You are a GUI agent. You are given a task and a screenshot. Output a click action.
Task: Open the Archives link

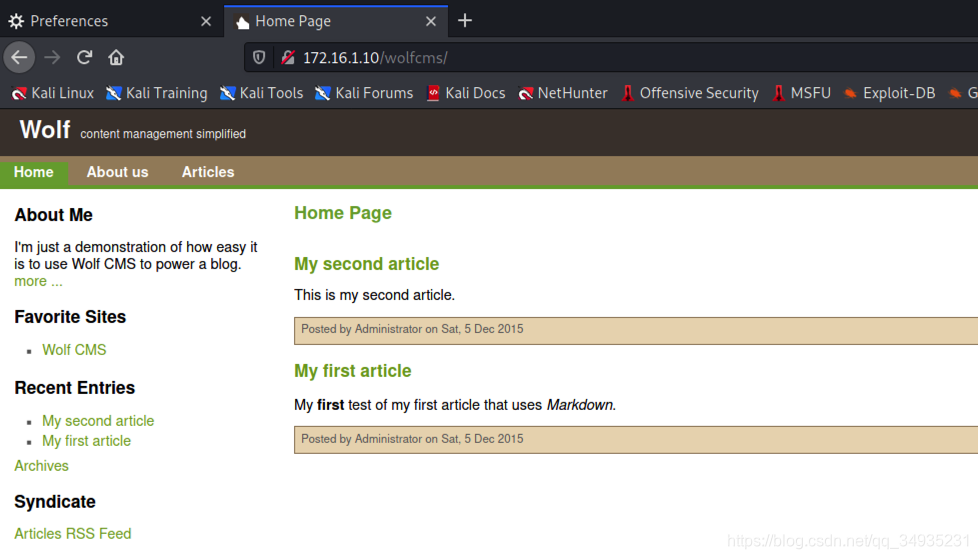[x=41, y=466]
